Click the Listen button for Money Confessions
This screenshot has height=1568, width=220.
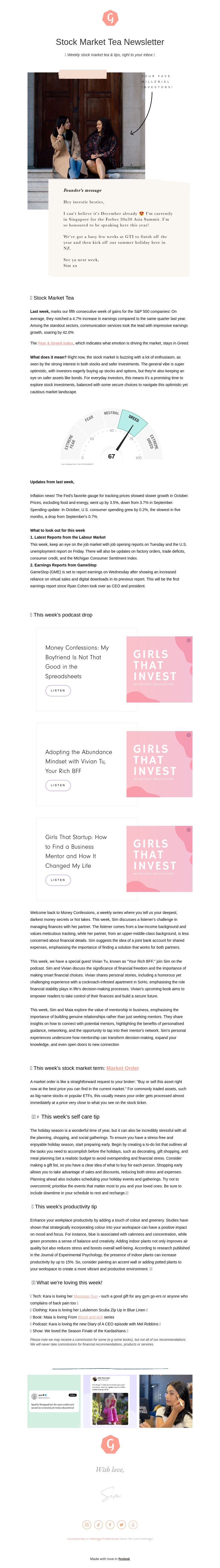click(58, 690)
